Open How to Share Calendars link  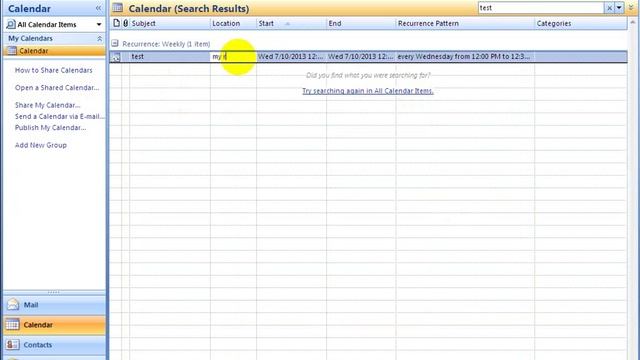53,70
